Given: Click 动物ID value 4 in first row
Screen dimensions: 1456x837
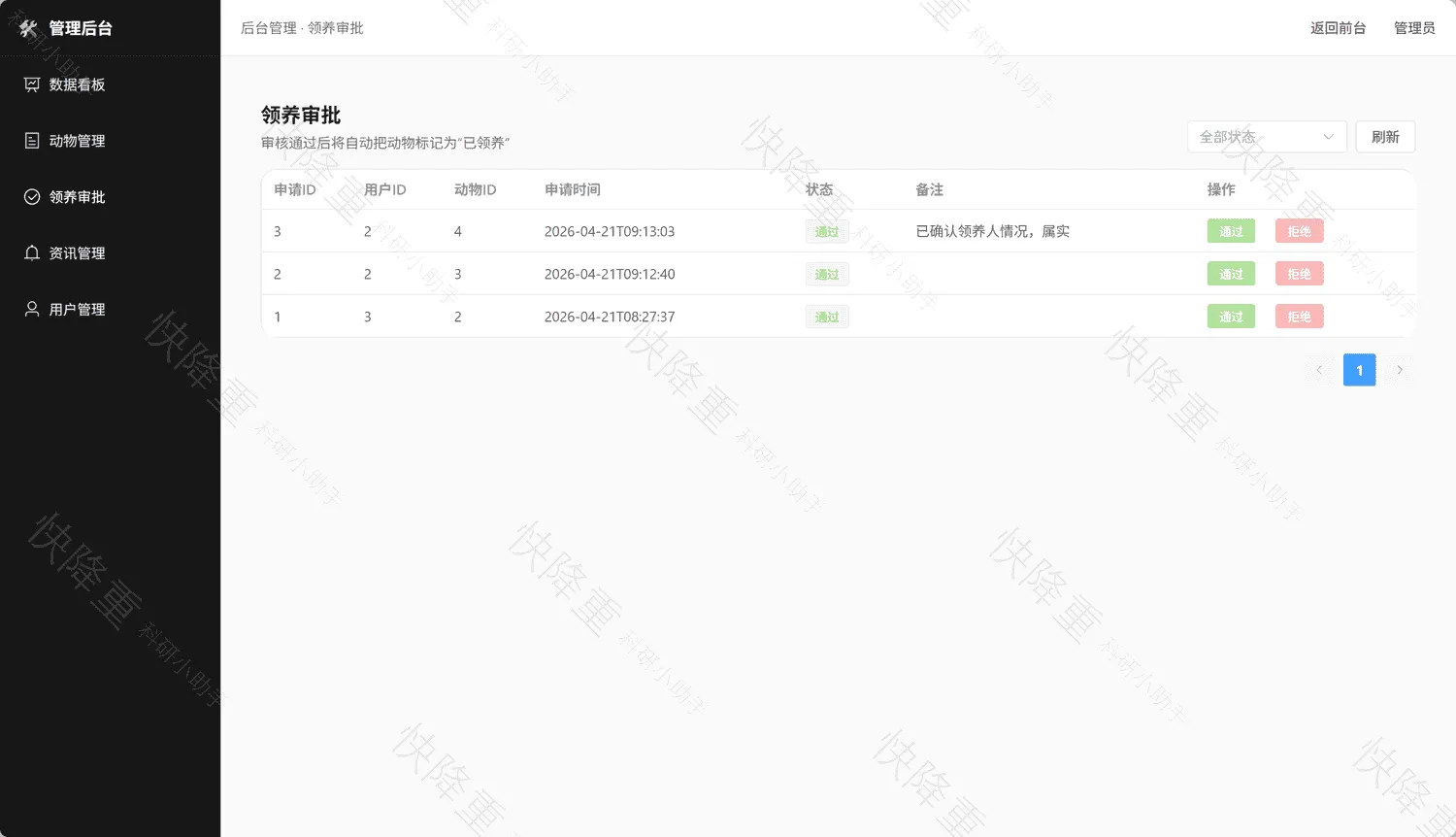Looking at the screenshot, I should tap(458, 231).
